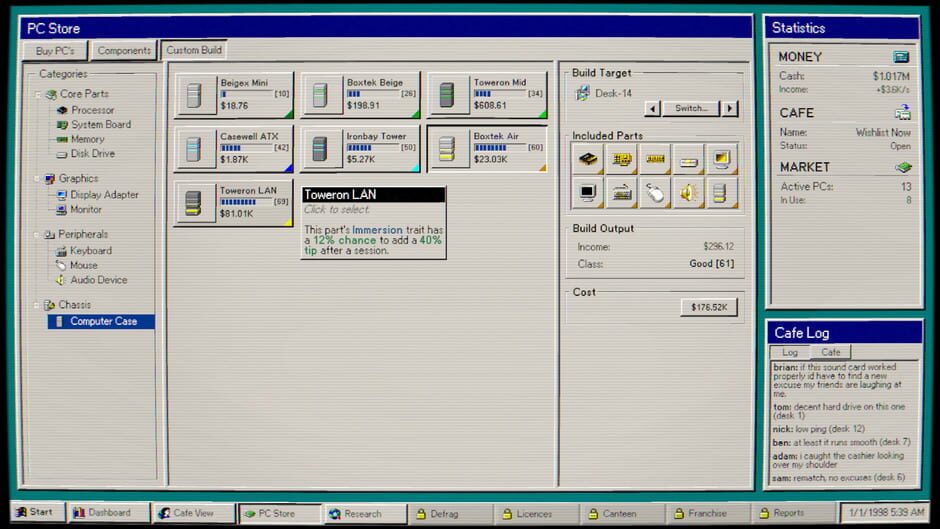Select the display adapter slot in Included Parts

pos(722,159)
